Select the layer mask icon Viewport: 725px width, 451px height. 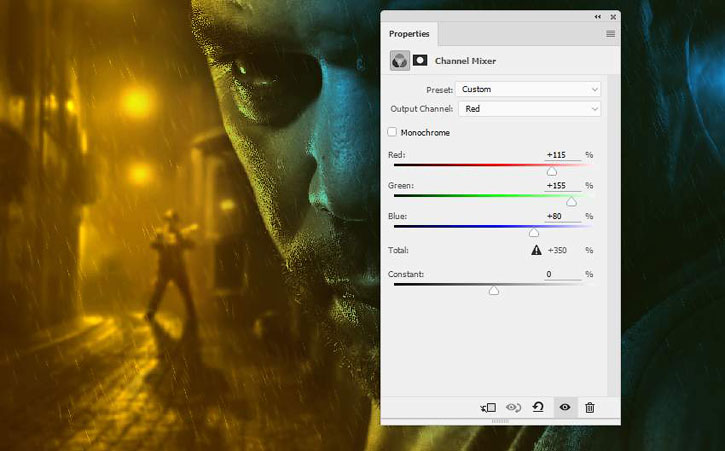(420, 60)
